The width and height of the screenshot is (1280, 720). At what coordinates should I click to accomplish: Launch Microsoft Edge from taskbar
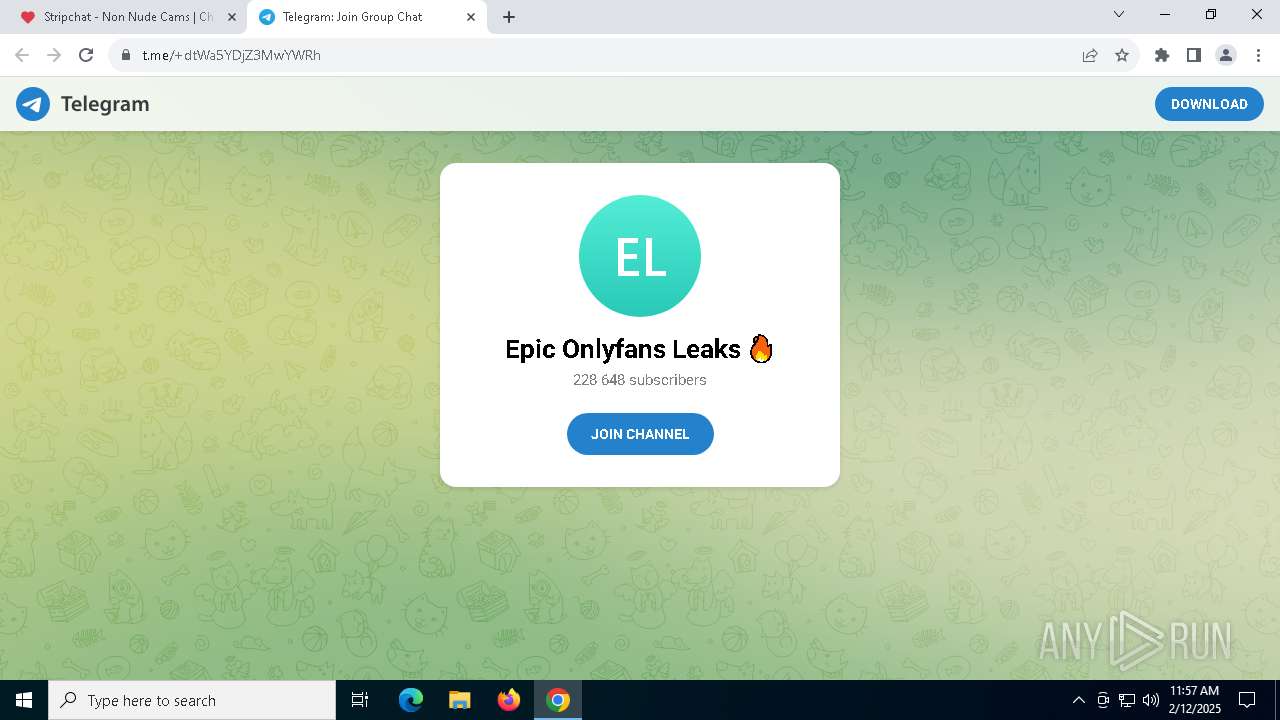[x=411, y=700]
